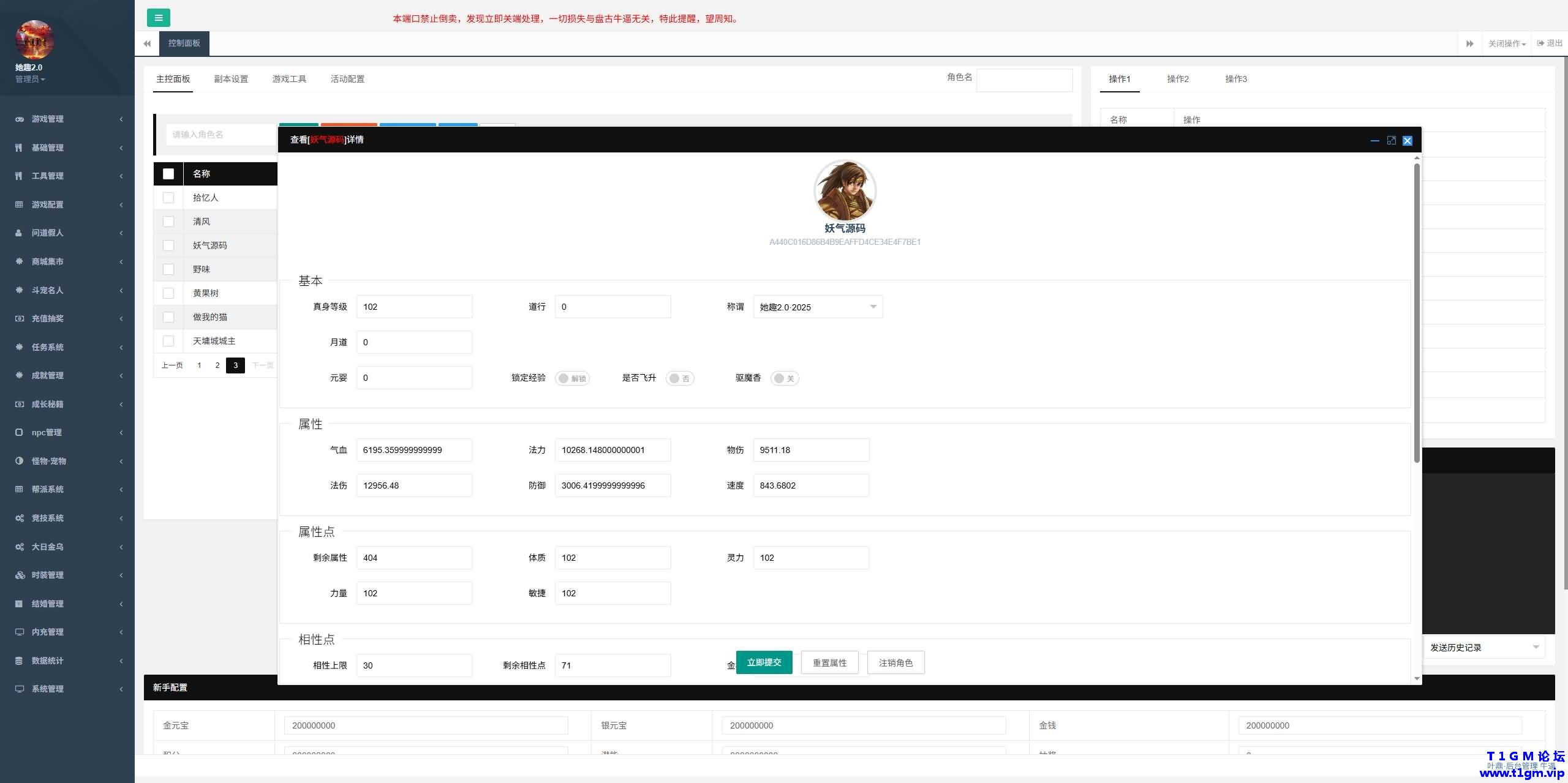Expand the 游戏管理 sidebar chevron
Image resolution: width=1568 pixels, height=783 pixels.
click(x=121, y=119)
